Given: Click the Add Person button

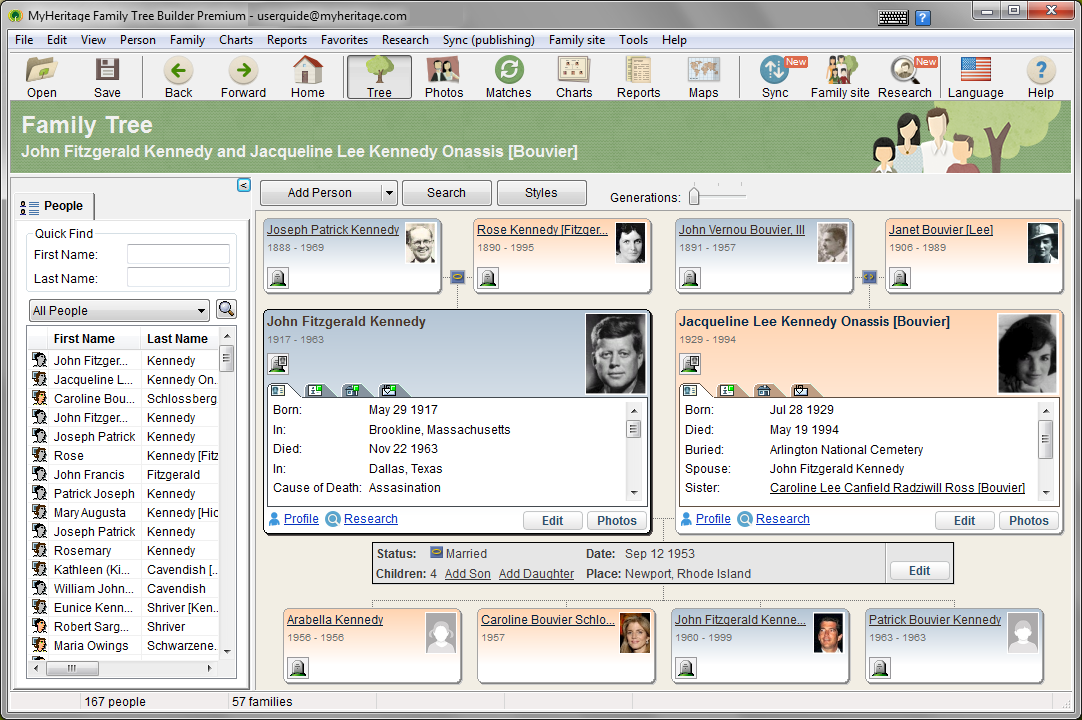Looking at the screenshot, I should pyautogui.click(x=320, y=193).
